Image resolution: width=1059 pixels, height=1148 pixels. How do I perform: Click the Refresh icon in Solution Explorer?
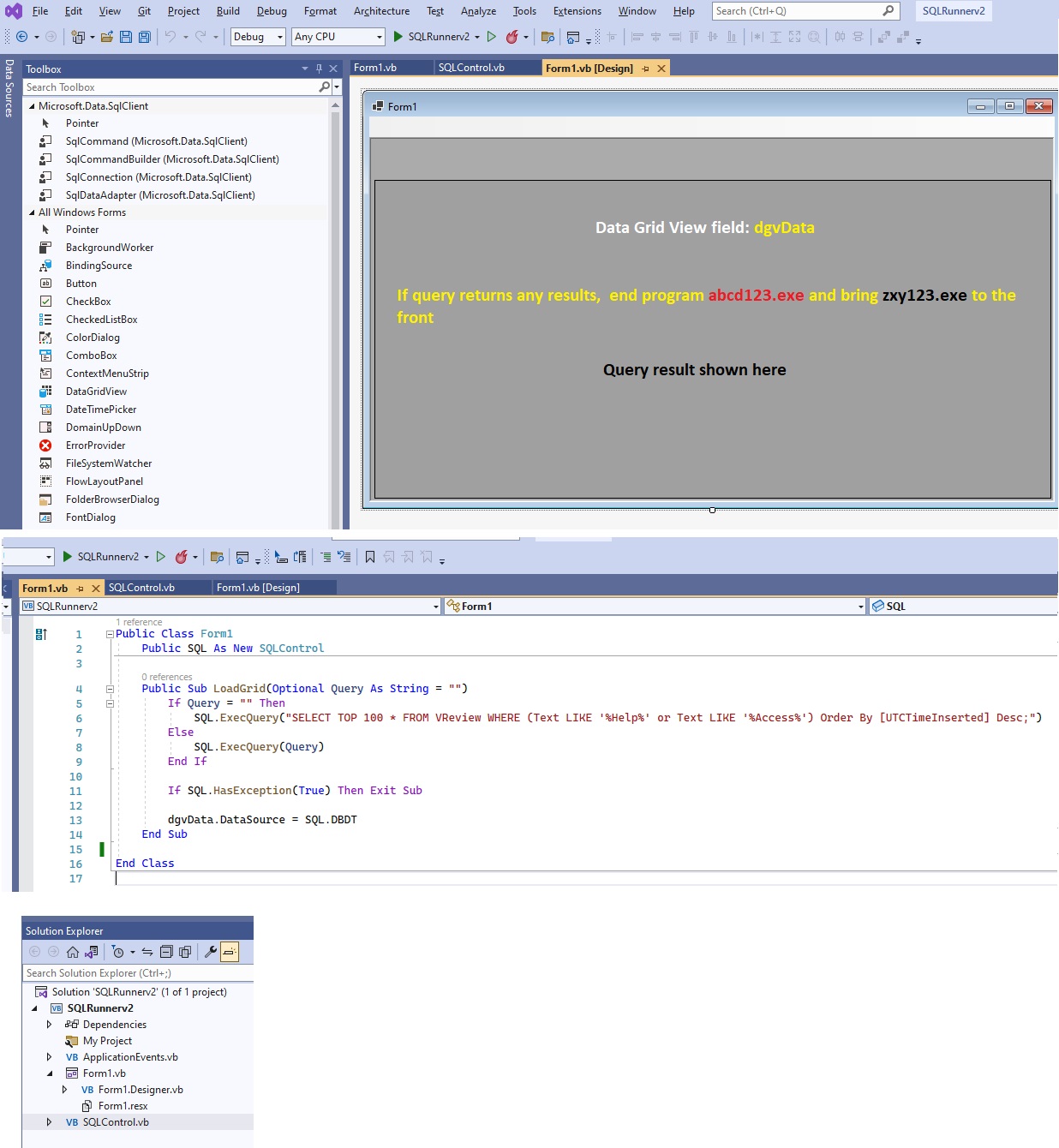(x=147, y=952)
